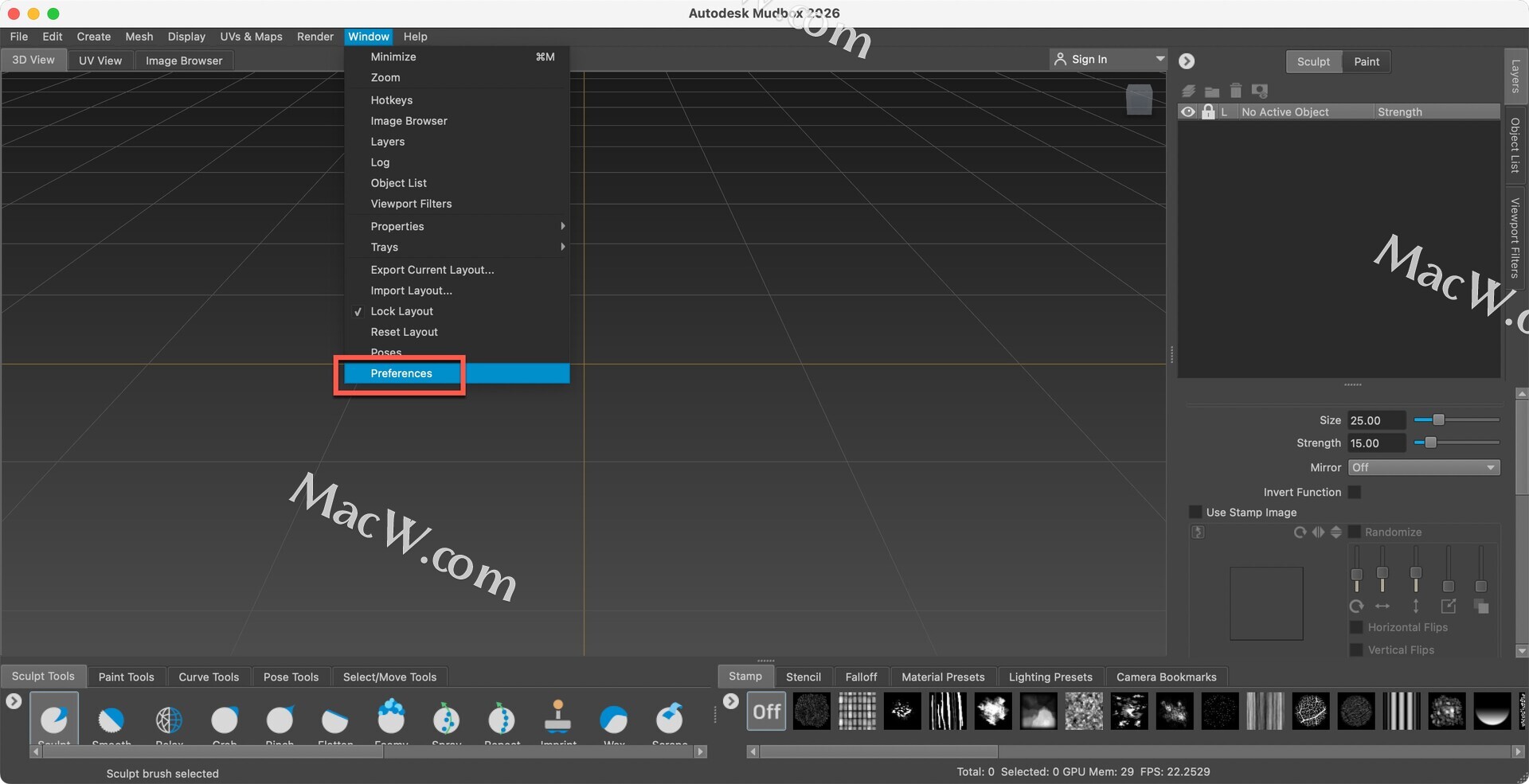Image resolution: width=1529 pixels, height=784 pixels.
Task: Toggle the layer lock column icon
Action: [x=1208, y=111]
